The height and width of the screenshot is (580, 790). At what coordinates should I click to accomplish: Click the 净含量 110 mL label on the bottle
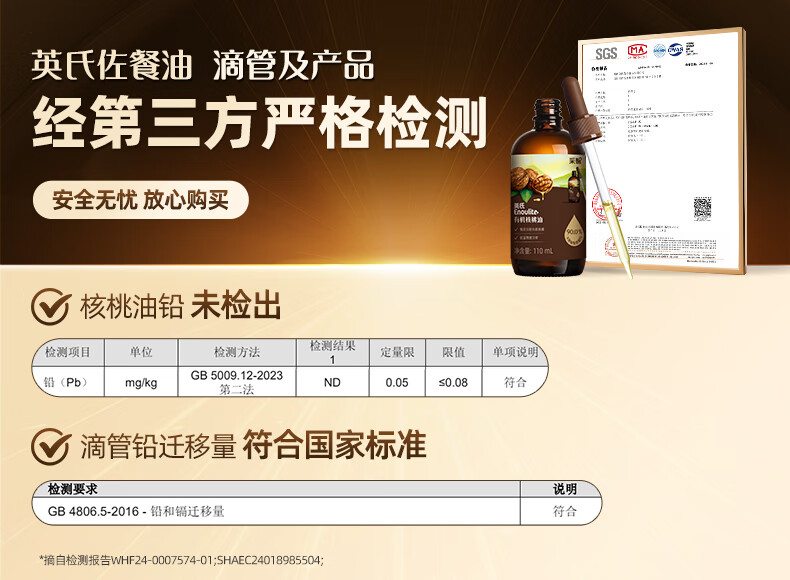[534, 251]
